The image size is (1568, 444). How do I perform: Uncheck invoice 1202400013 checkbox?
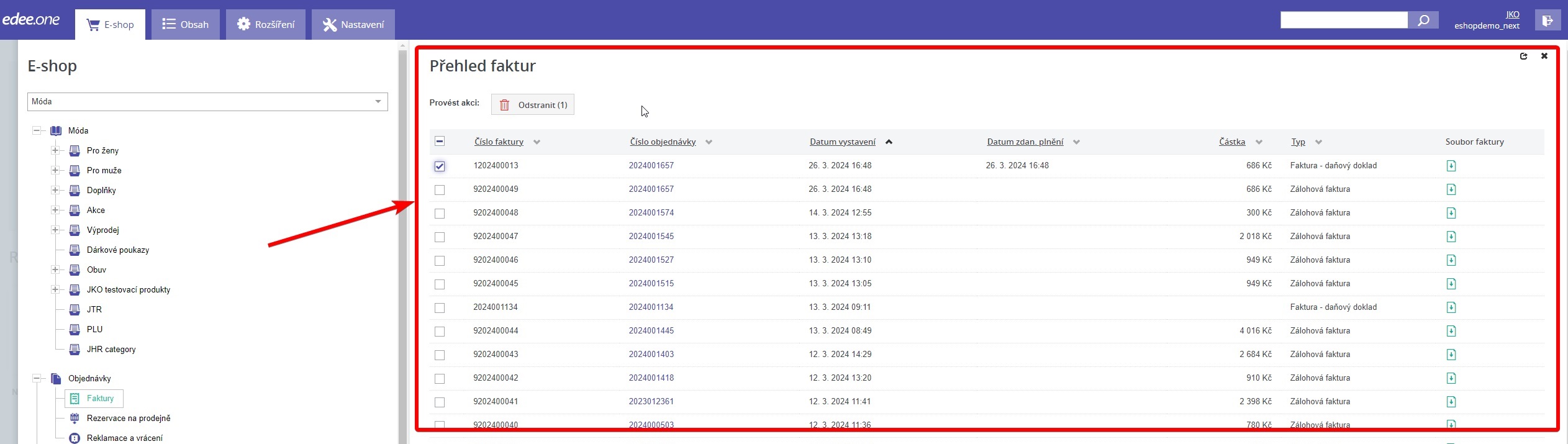pos(440,166)
